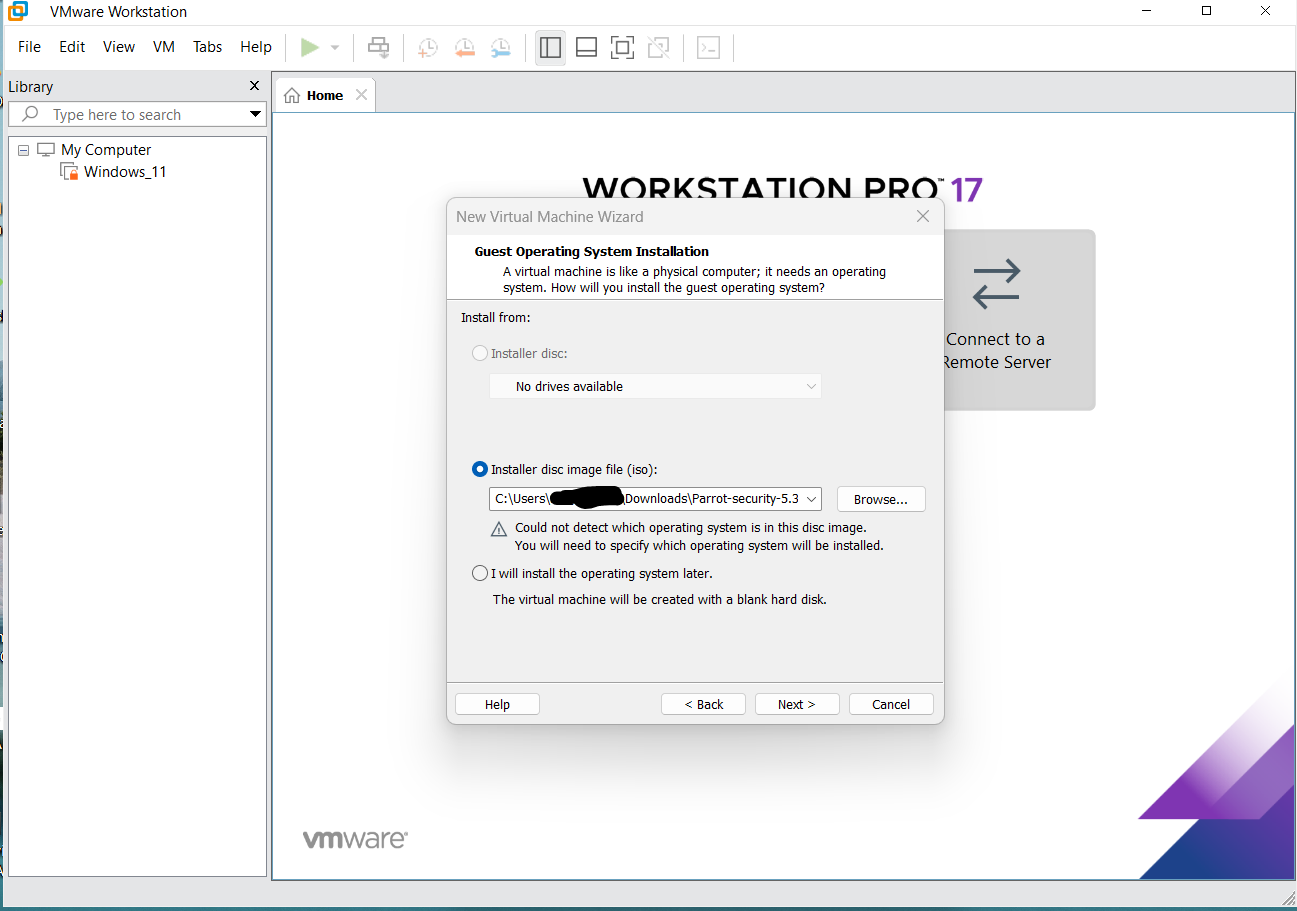The height and width of the screenshot is (911, 1297).
Task: Click the VMware Workstation title bar logo
Action: [x=17, y=11]
